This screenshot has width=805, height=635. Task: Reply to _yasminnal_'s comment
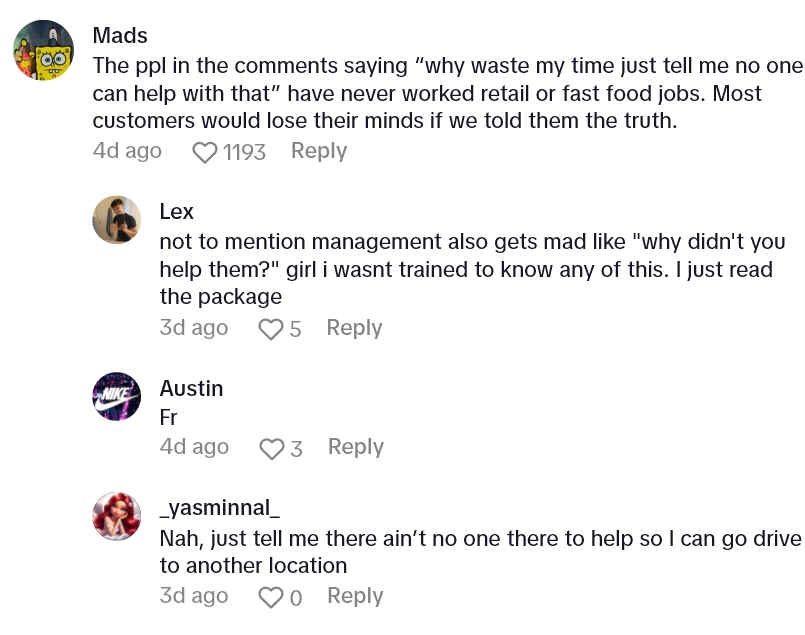(x=355, y=596)
